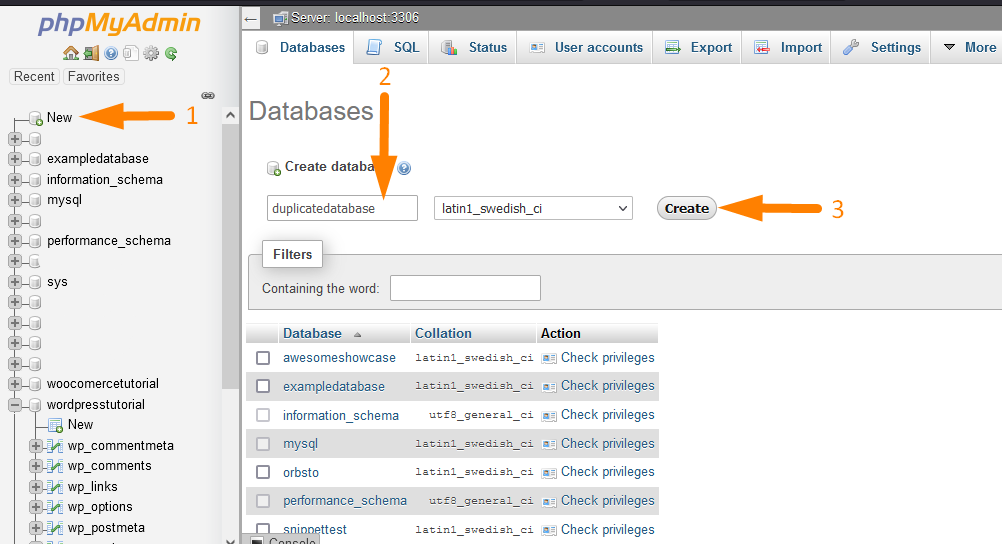Open the Import tab
The image size is (1002, 544).
[x=787, y=47]
